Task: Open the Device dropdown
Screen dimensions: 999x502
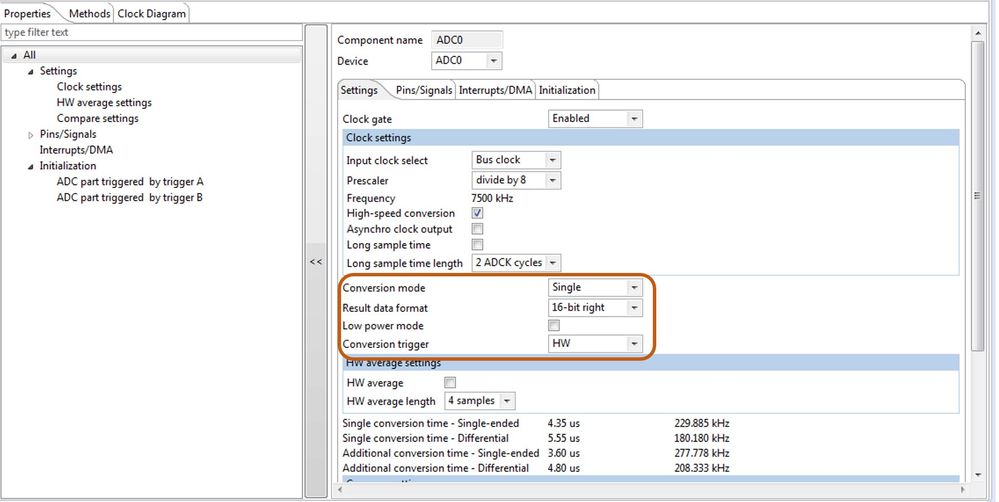Action: pyautogui.click(x=494, y=61)
